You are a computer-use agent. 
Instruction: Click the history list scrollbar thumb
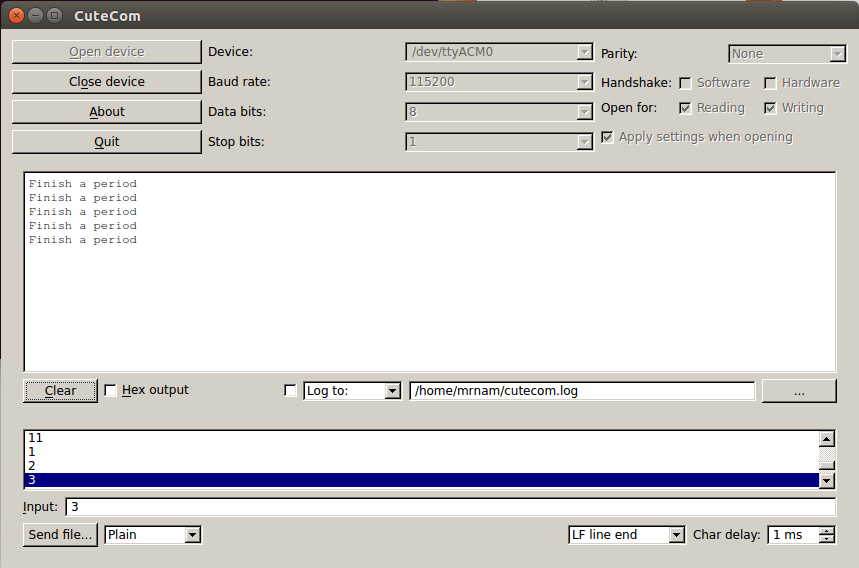827,466
